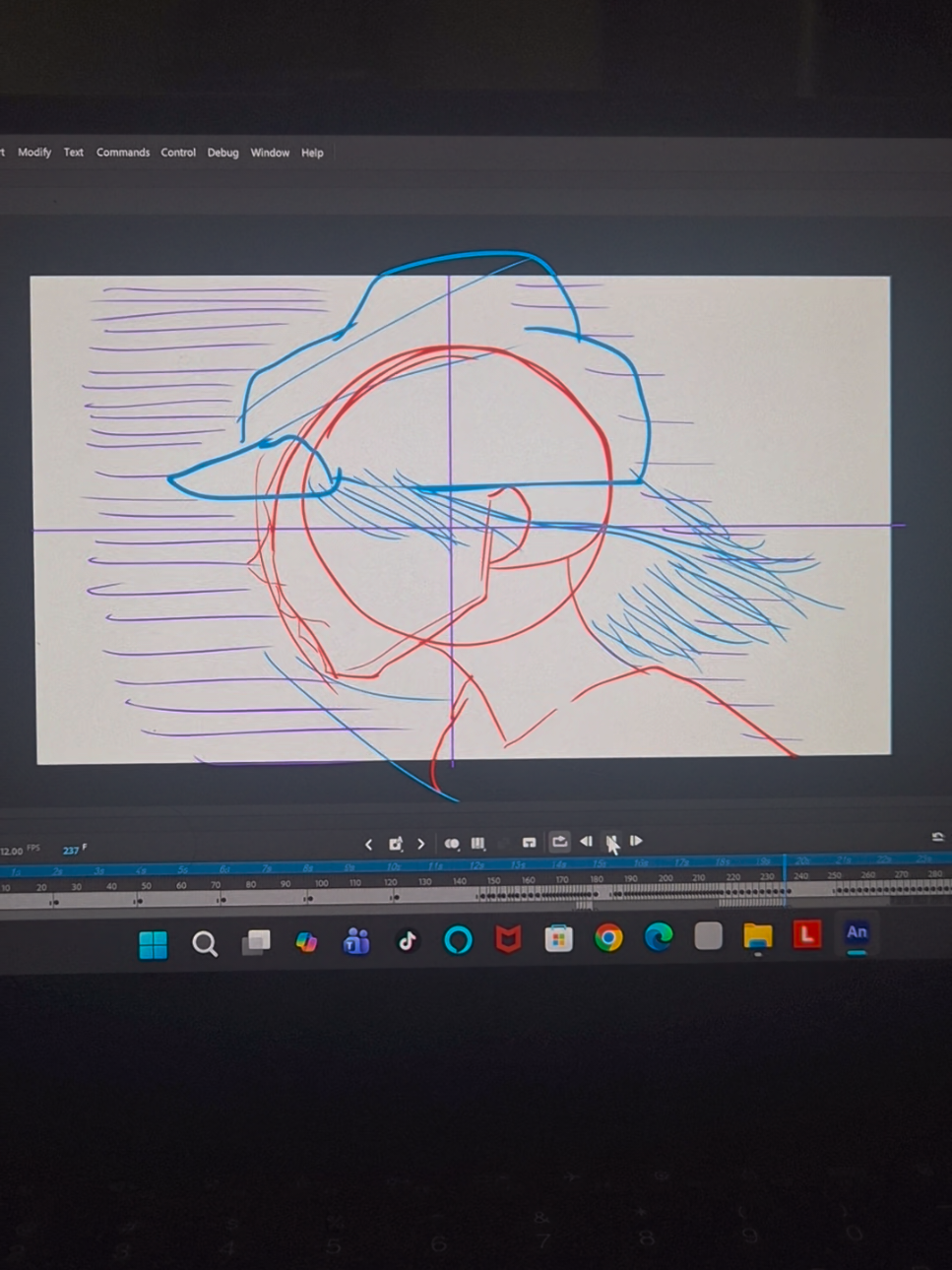Click the current frame number 237
Screen dimensions: 952x1270
click(x=71, y=851)
